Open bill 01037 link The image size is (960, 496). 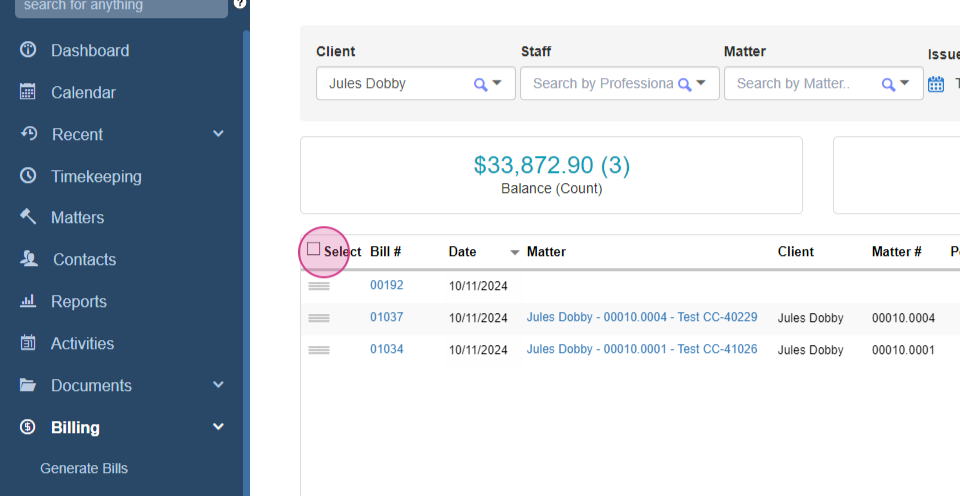[x=386, y=317]
